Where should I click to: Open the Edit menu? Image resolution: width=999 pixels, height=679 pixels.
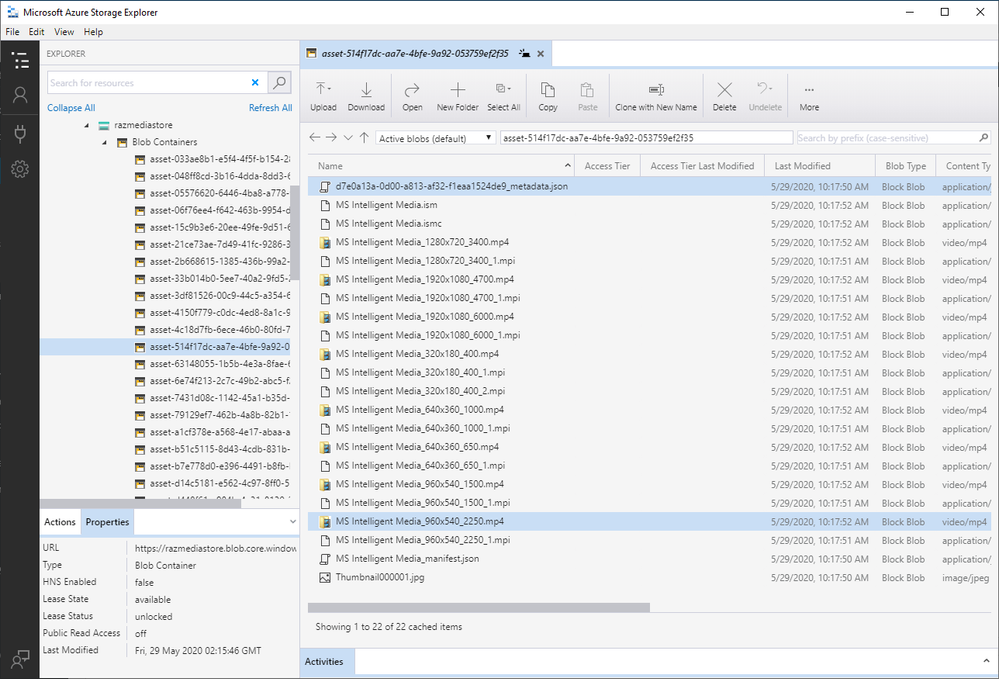tap(36, 32)
